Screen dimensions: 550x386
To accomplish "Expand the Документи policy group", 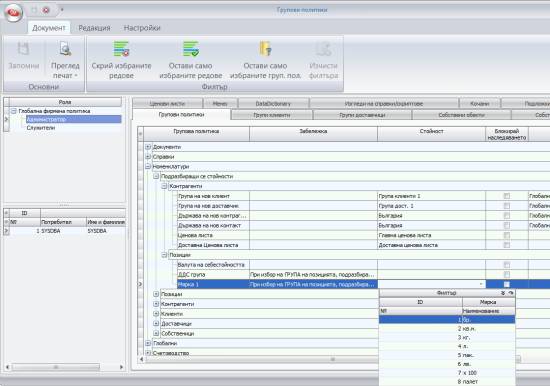I will (148, 147).
